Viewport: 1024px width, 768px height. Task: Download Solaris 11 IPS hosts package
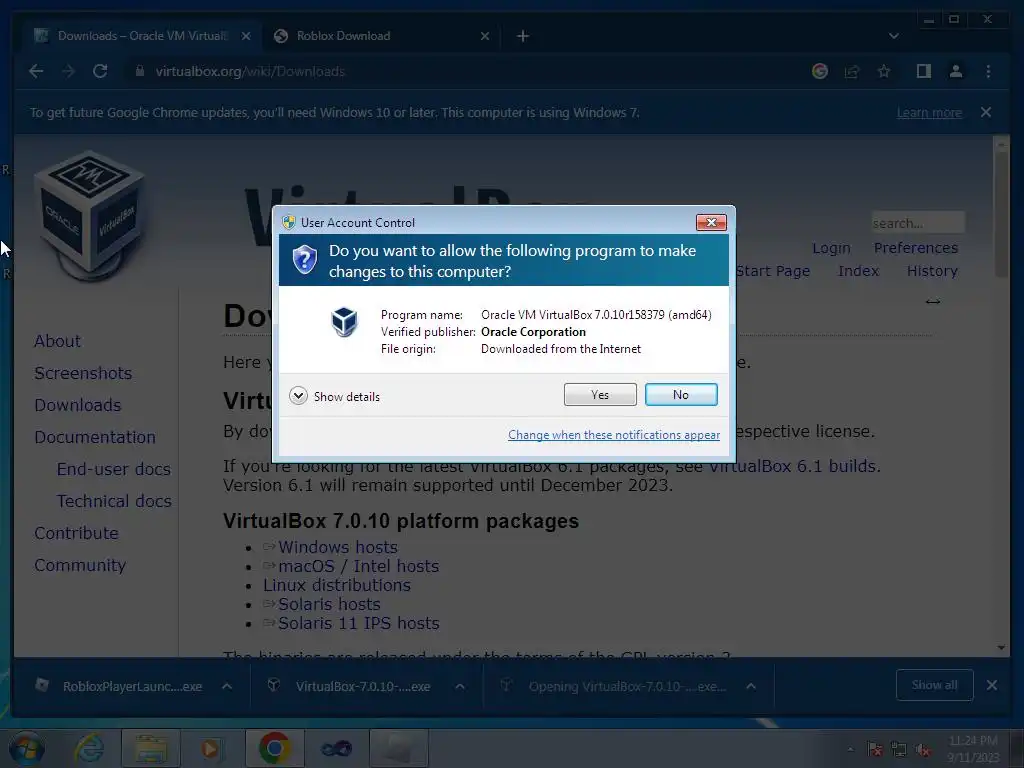tap(359, 623)
